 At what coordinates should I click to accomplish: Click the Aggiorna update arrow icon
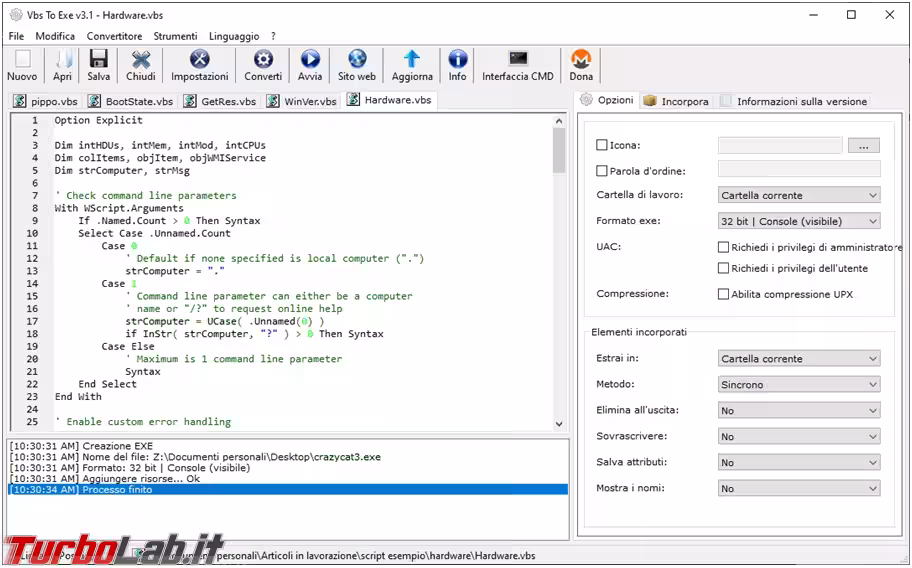(412, 60)
